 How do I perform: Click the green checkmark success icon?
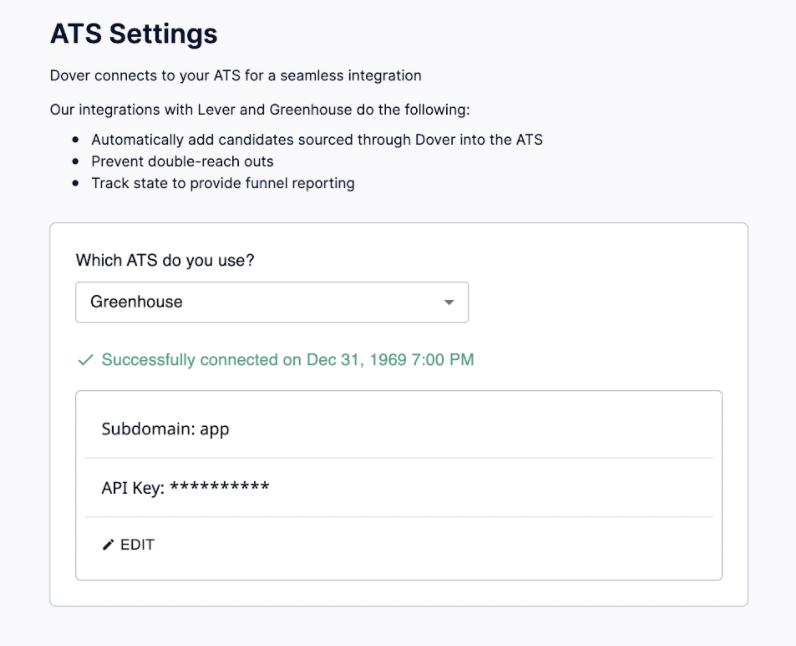coord(85,360)
